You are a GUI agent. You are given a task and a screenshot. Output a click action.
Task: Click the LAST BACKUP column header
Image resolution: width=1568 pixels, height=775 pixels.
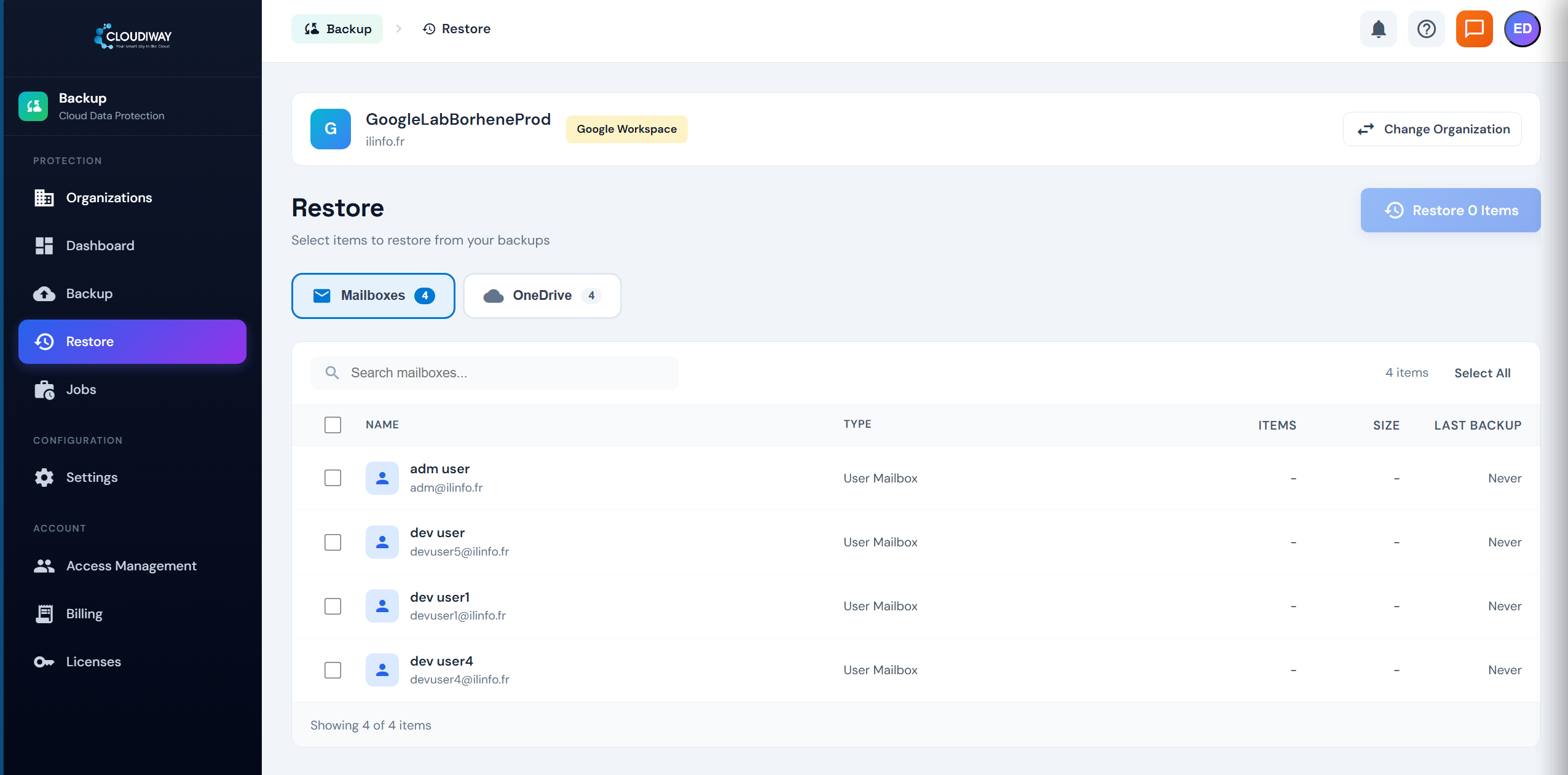[1478, 425]
